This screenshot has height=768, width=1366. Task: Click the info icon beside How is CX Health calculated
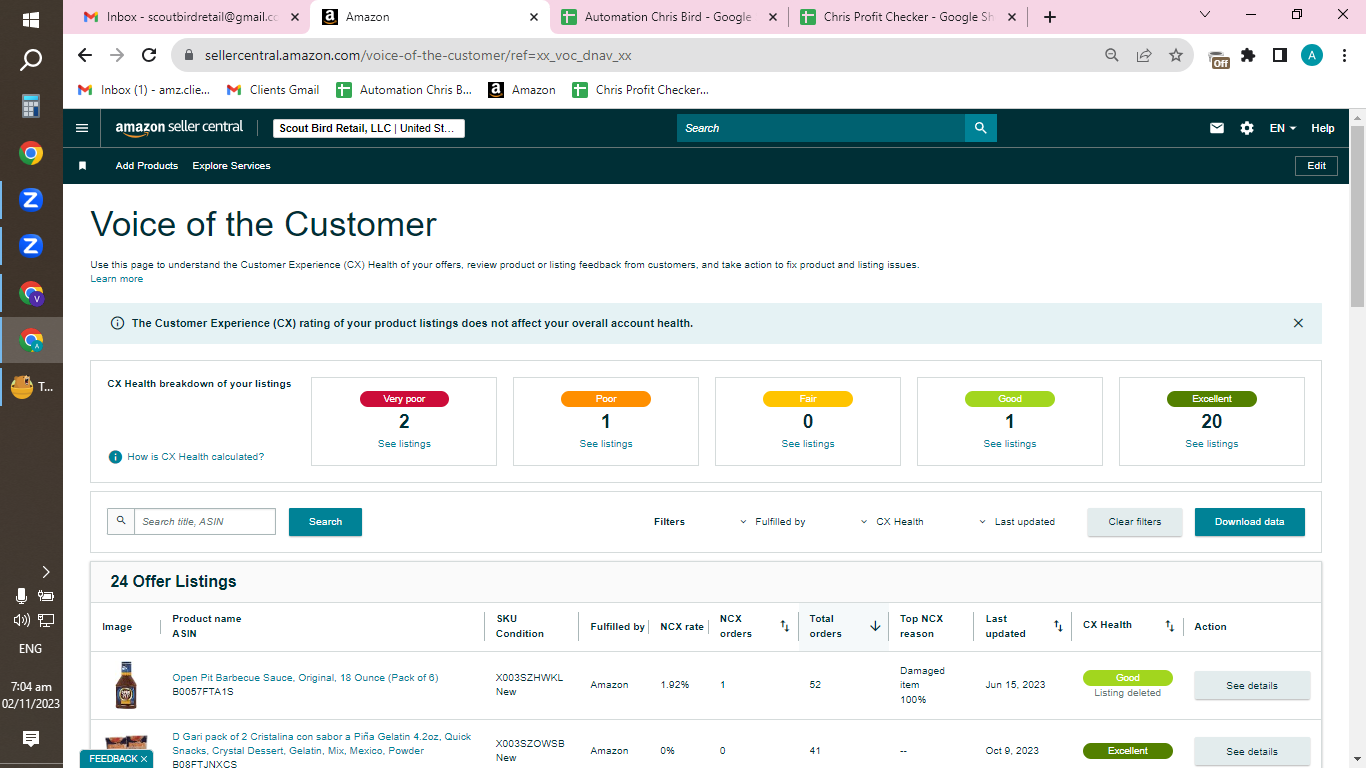pyautogui.click(x=115, y=457)
